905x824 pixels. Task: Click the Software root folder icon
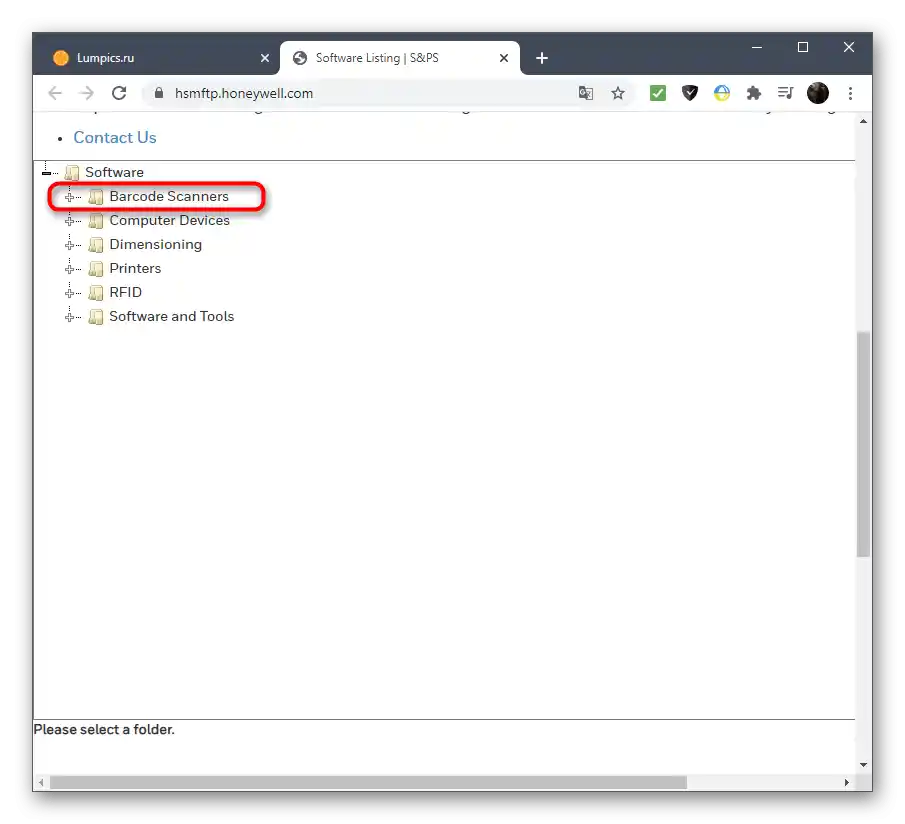pyautogui.click(x=72, y=173)
